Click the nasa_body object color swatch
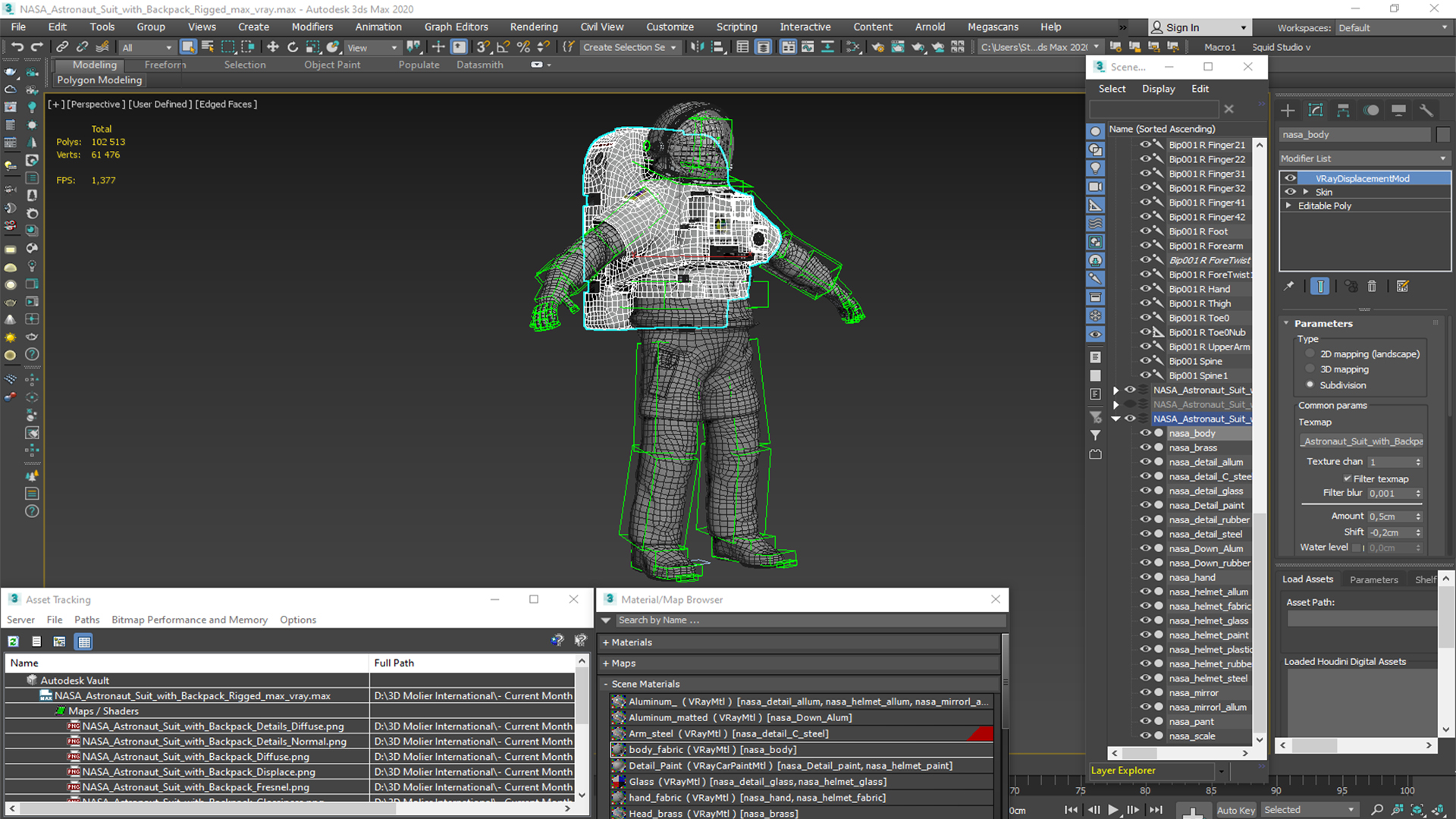 1443,134
